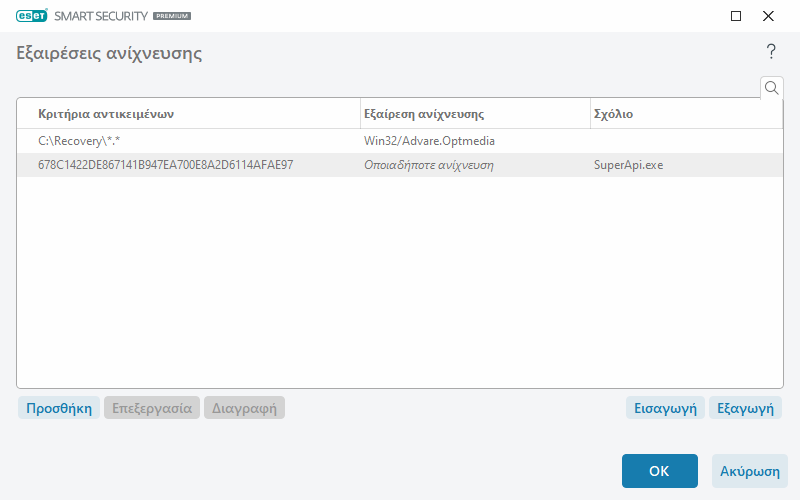The image size is (800, 500).
Task: Select the 678C1422DE867141B947EA700E8A2D6114AFAE97 hash row
Action: click(399, 165)
